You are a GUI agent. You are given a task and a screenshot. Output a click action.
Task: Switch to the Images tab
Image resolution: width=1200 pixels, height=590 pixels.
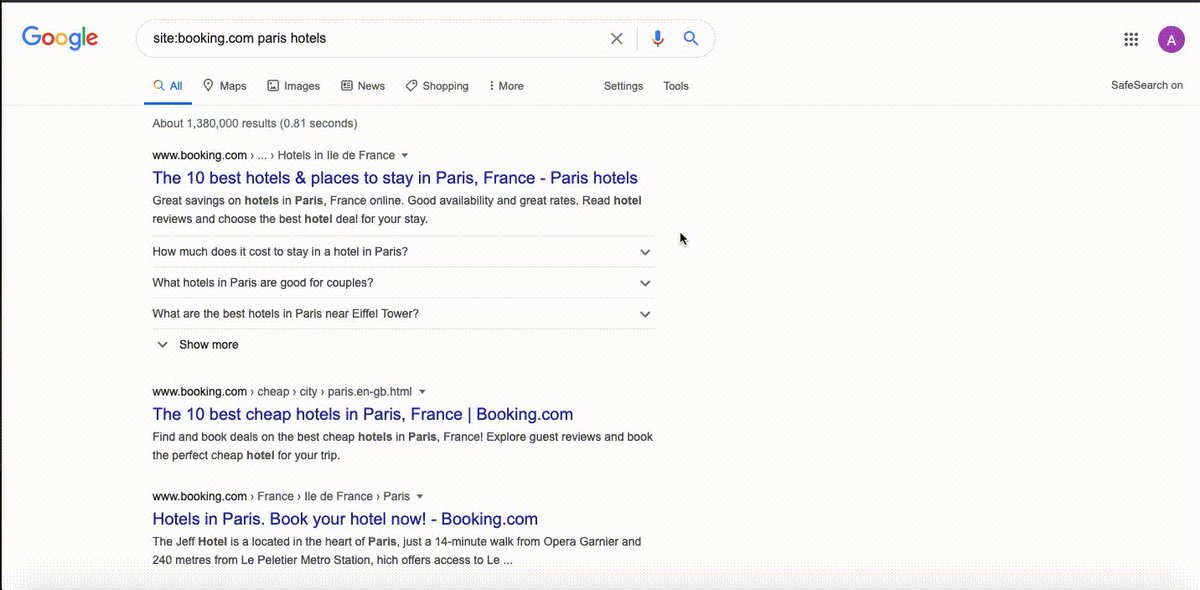(x=293, y=86)
